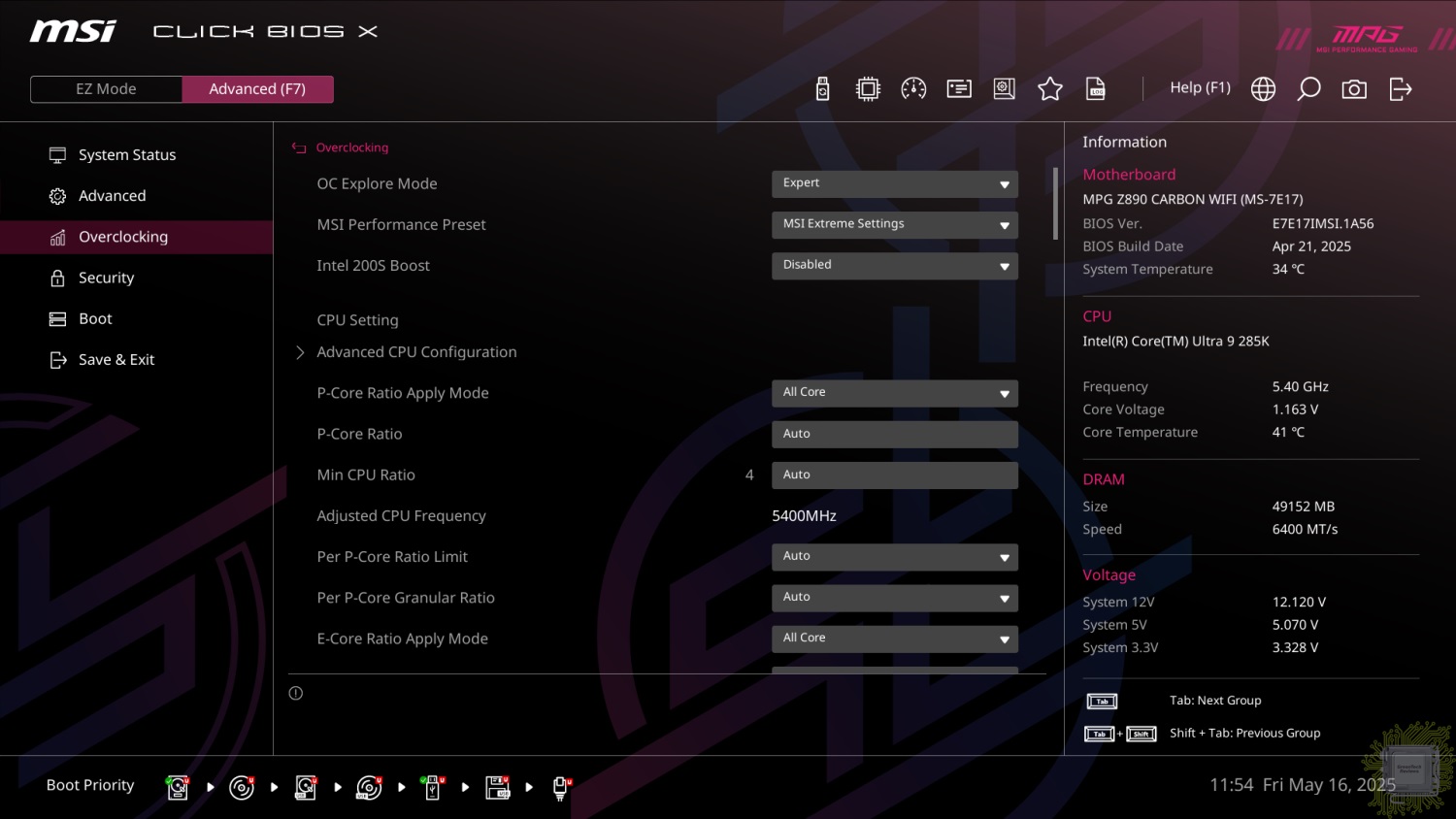Viewport: 1456px width, 819px height.
Task: Click the BIOS version E7E17IMSI.1A56
Action: tap(1323, 223)
